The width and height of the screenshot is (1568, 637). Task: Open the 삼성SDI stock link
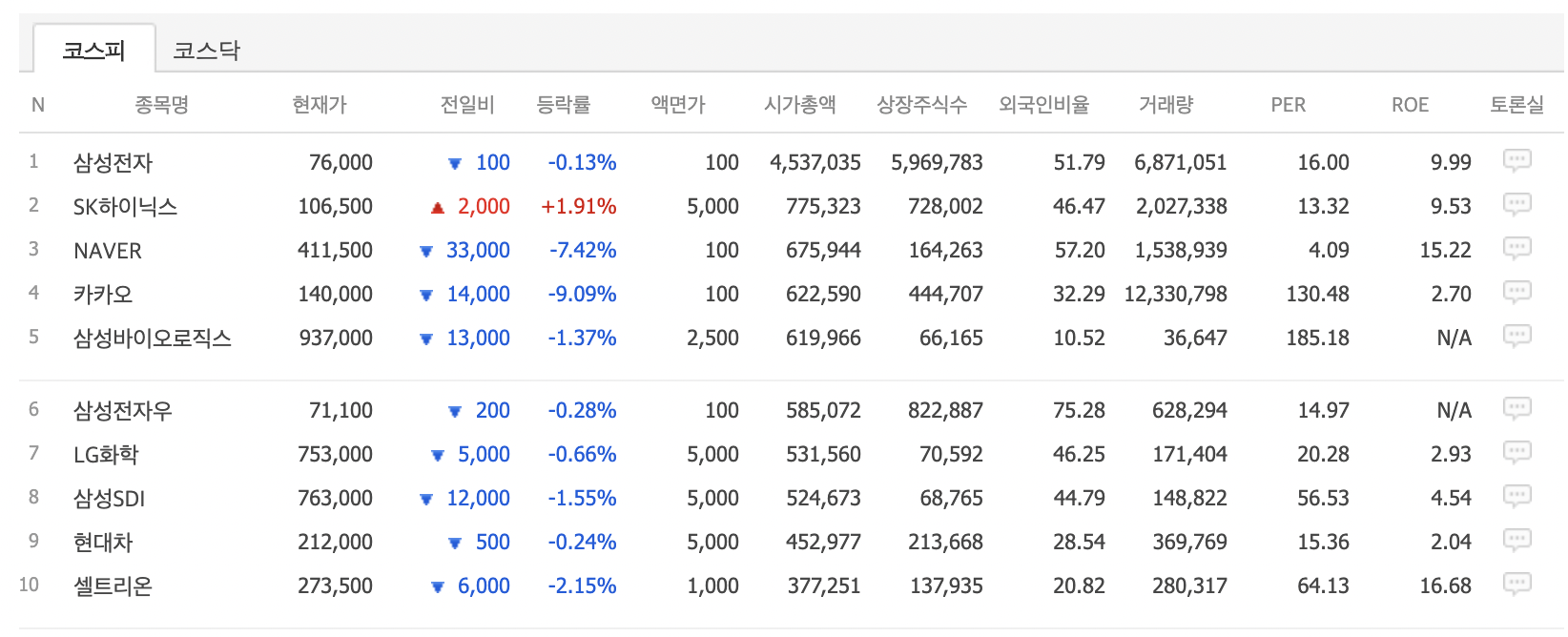click(109, 499)
